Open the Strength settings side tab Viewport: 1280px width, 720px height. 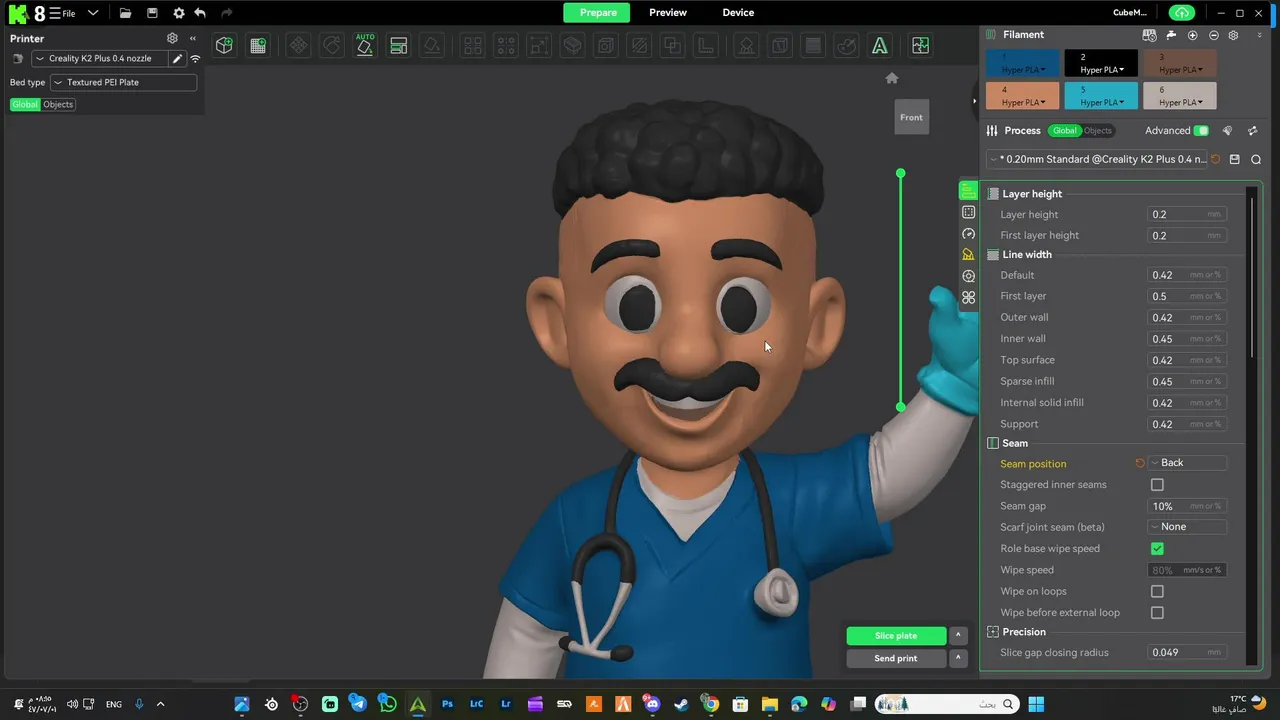(968, 212)
